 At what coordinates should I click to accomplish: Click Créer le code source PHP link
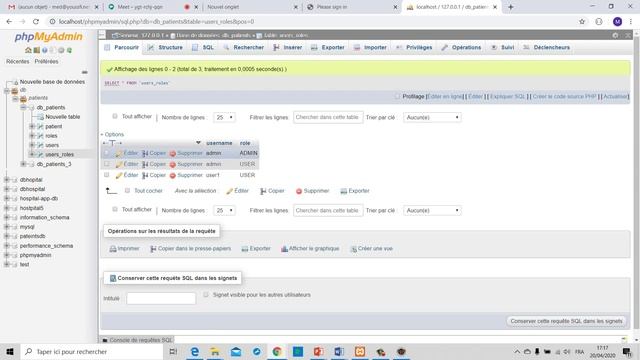pos(564,97)
